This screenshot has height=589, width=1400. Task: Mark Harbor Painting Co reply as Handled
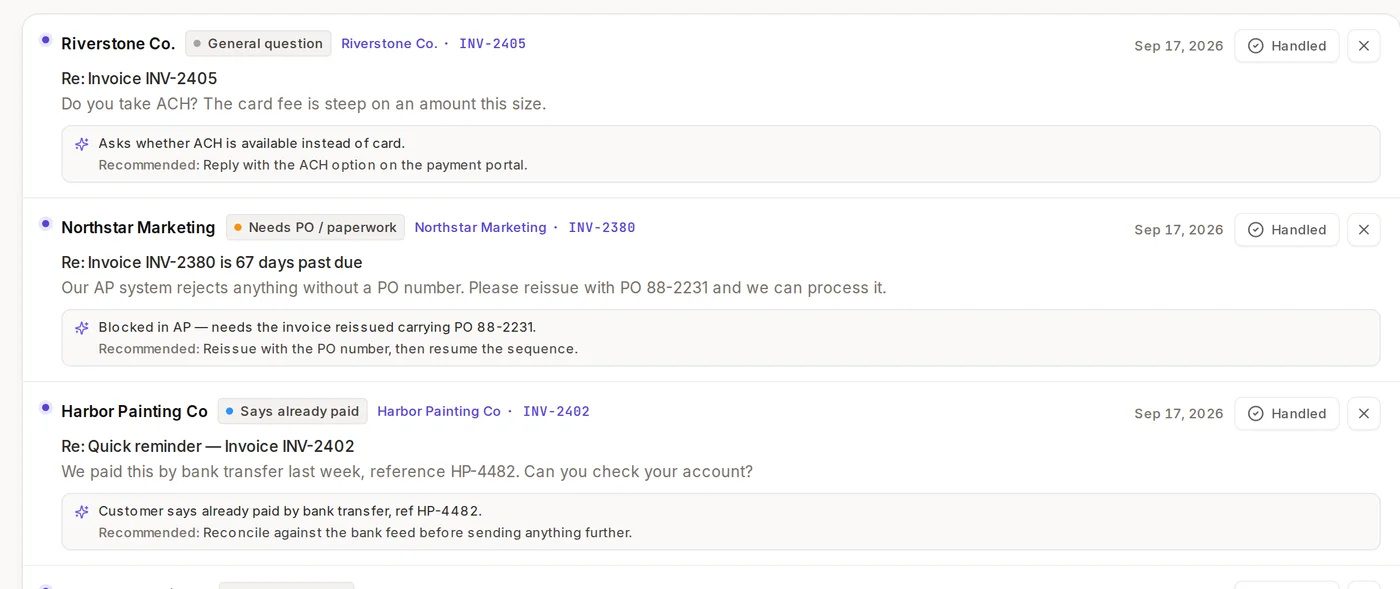pyautogui.click(x=1286, y=414)
